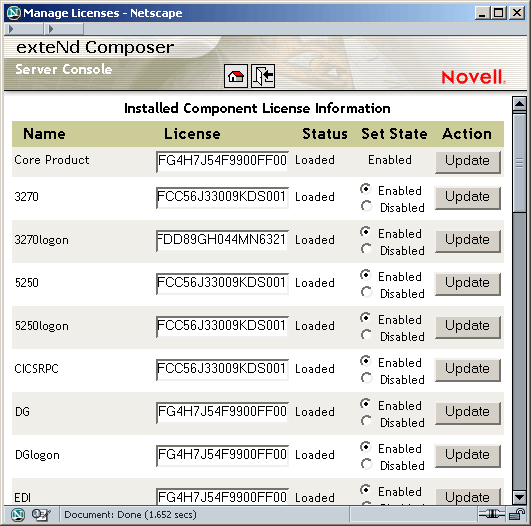The image size is (531, 526).
Task: Click the Document: Done status text
Action: click(x=130, y=515)
